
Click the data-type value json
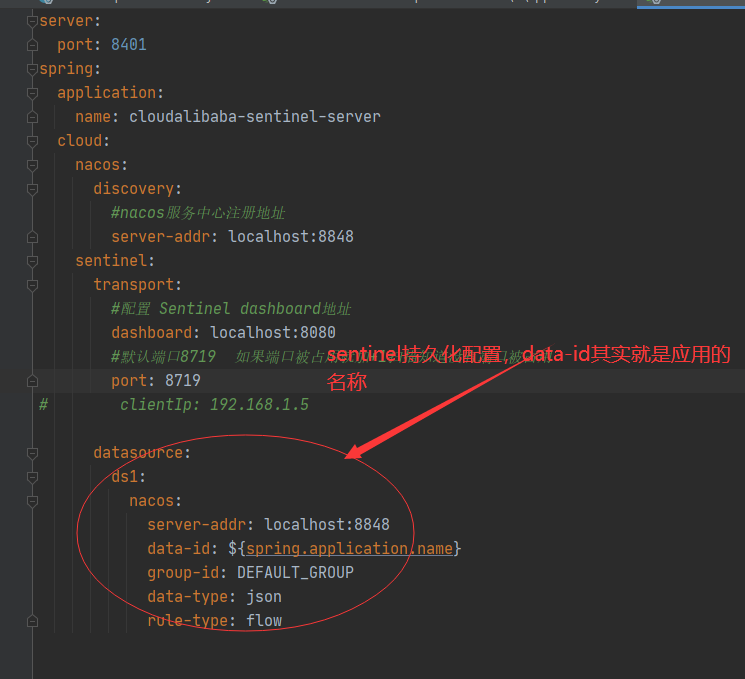(264, 597)
